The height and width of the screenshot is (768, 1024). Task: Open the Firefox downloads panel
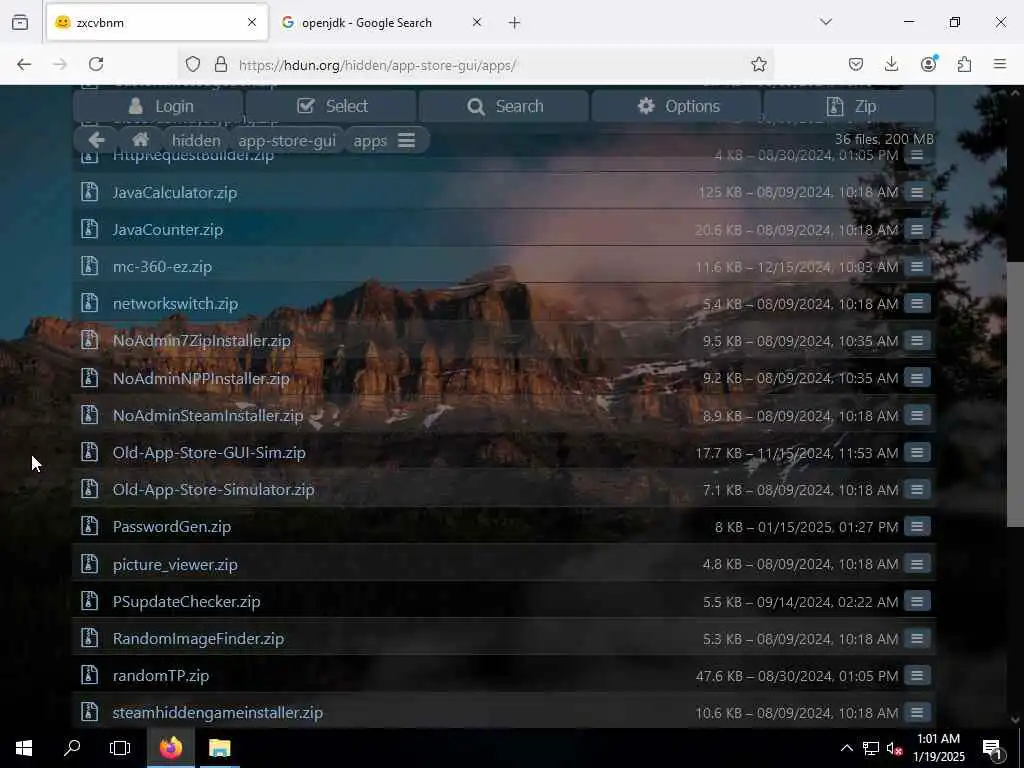(x=891, y=64)
